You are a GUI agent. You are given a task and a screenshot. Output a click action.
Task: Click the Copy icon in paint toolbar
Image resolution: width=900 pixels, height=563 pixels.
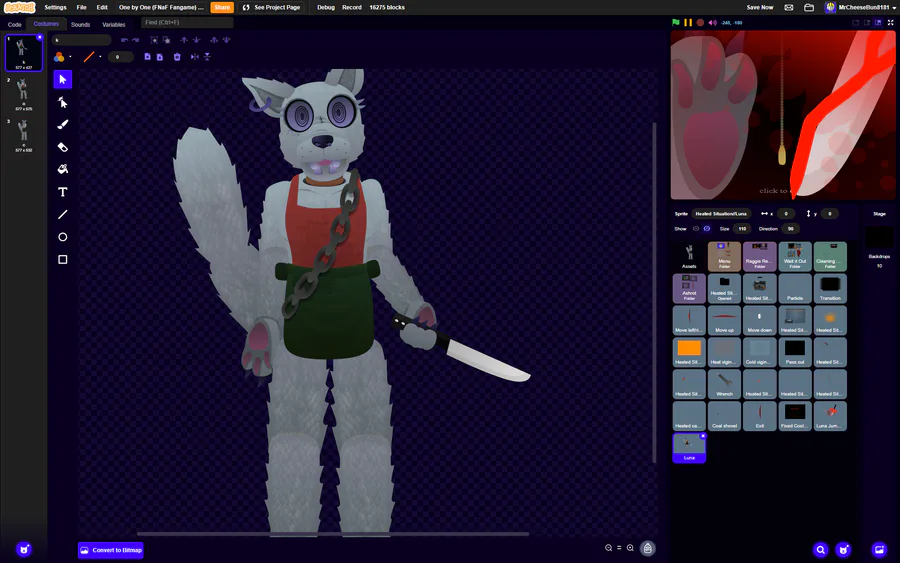148,57
